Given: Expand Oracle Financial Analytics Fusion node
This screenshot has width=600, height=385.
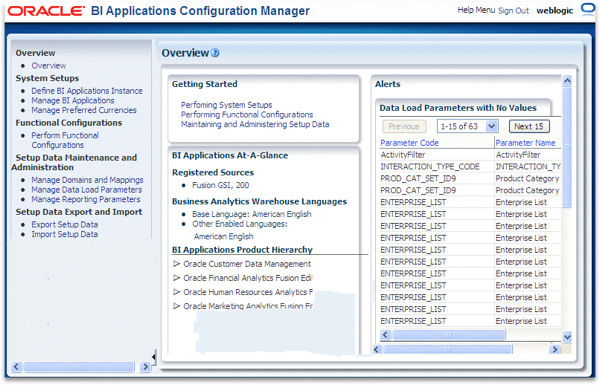Looking at the screenshot, I should pyautogui.click(x=176, y=278).
